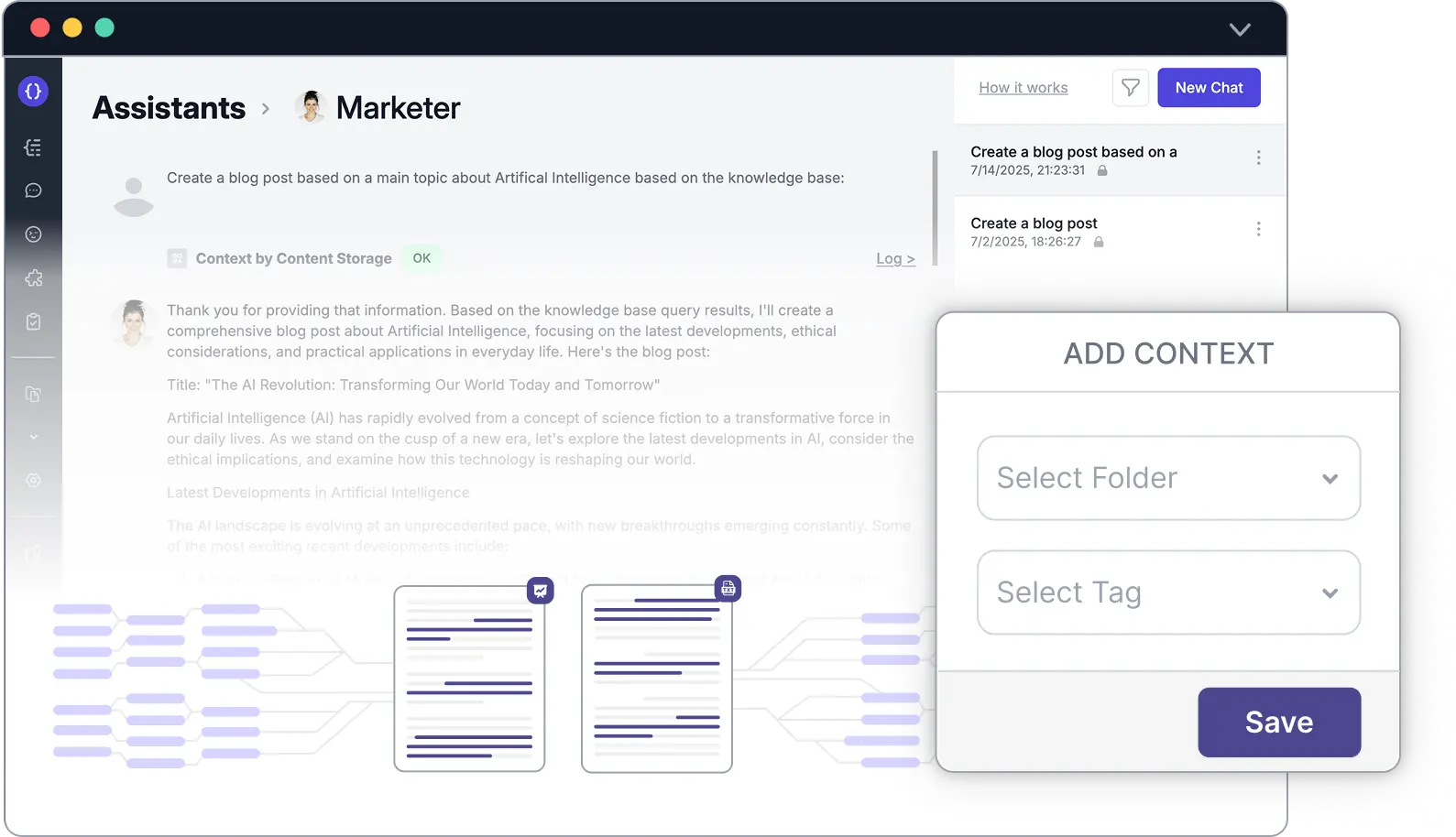
Task: Open the Select Tag dropdown
Action: (x=1168, y=592)
